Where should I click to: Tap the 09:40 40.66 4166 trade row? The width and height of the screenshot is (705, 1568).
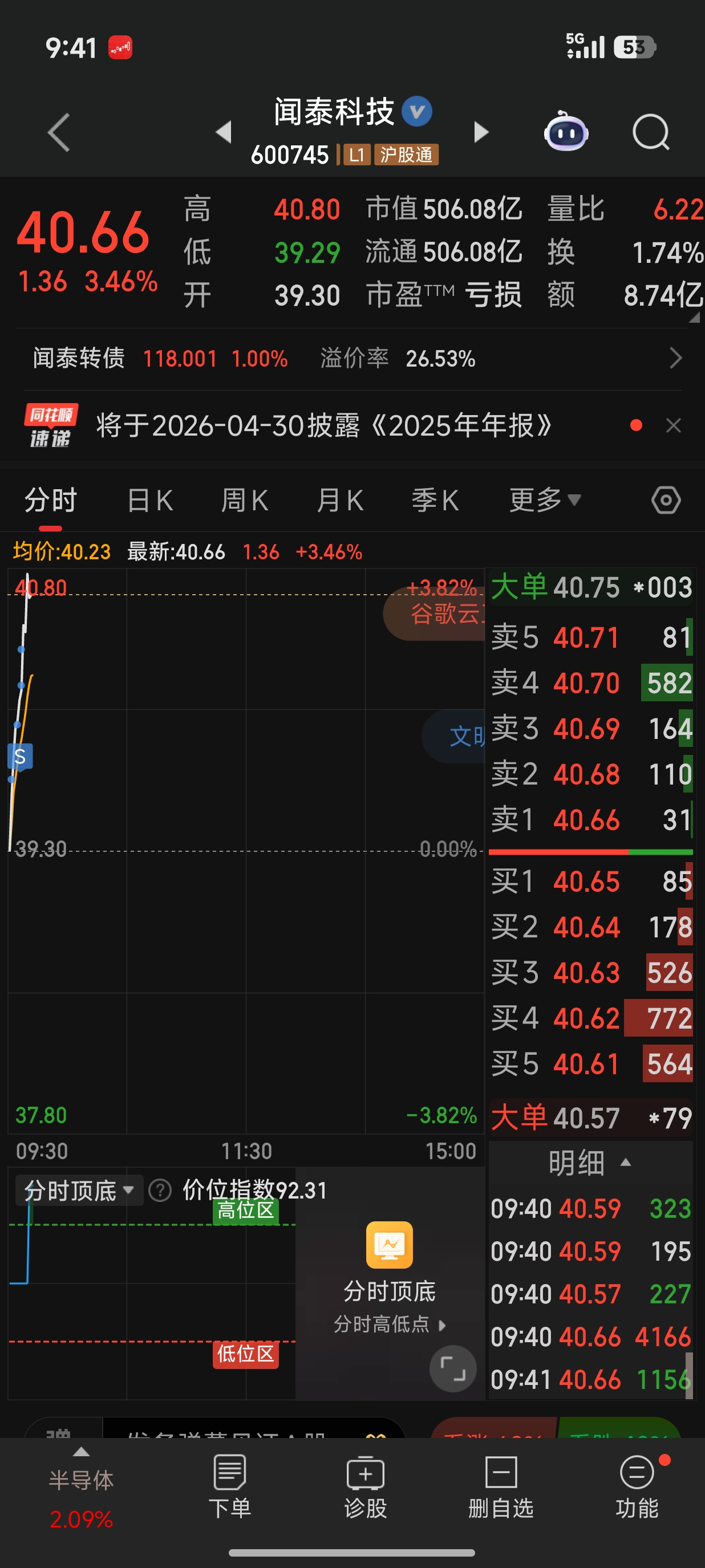[x=591, y=1337]
